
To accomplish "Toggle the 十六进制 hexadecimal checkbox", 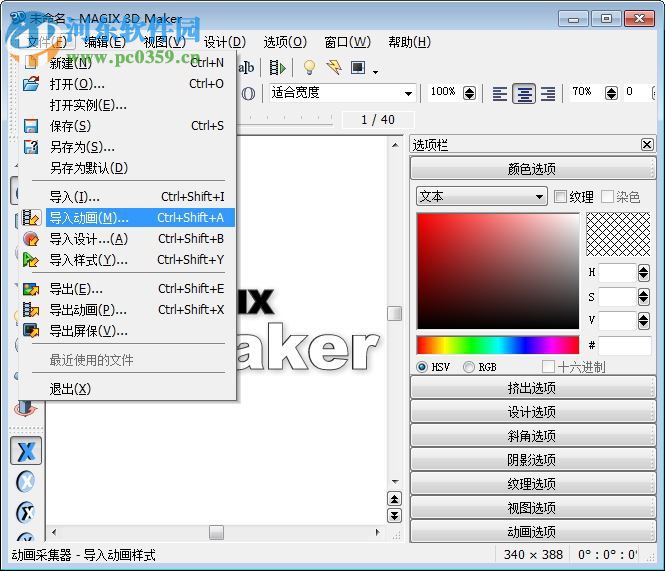I will click(548, 367).
